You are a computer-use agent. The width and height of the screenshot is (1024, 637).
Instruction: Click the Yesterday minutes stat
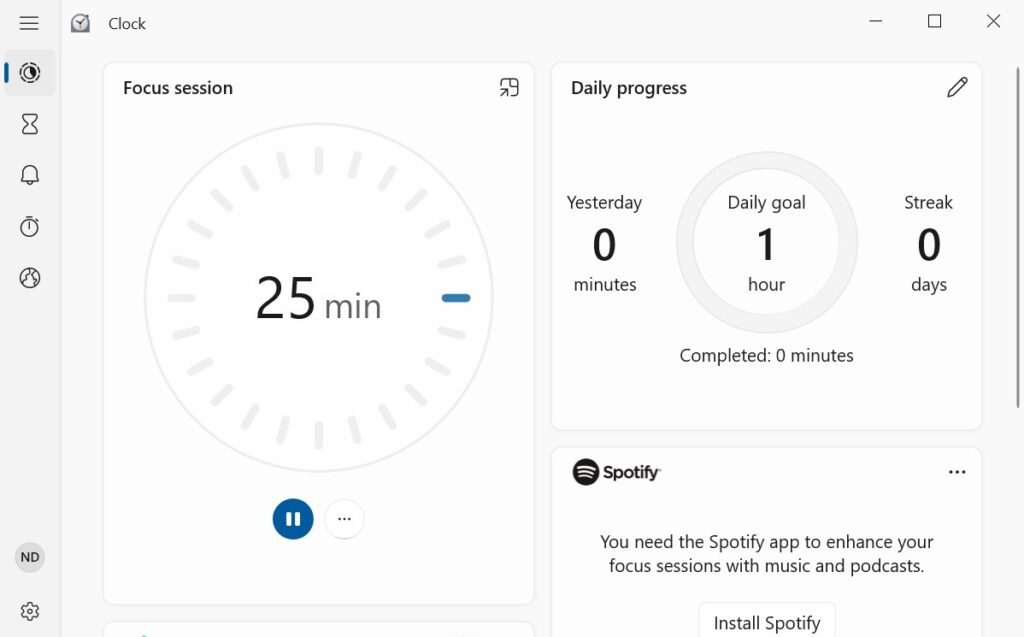coord(604,244)
